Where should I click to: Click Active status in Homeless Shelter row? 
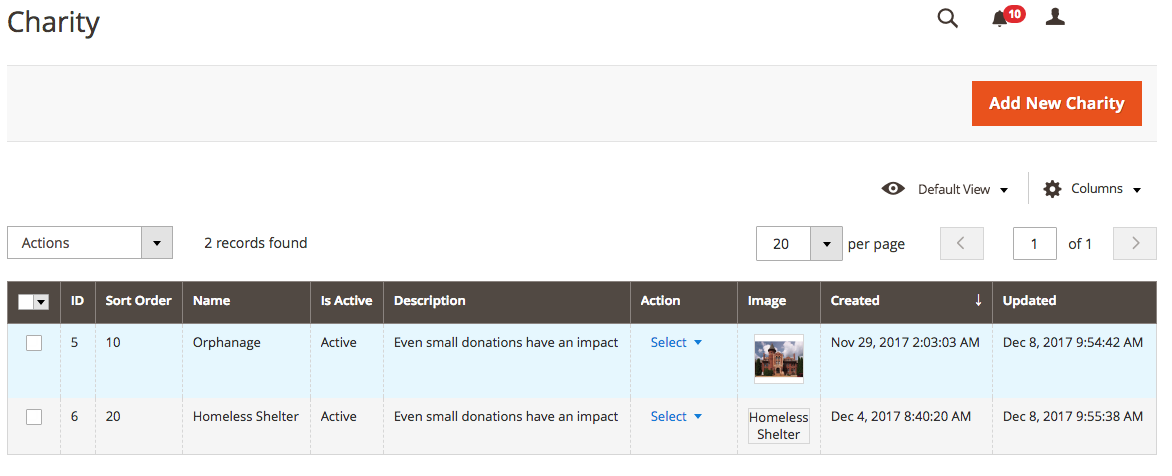pos(339,416)
